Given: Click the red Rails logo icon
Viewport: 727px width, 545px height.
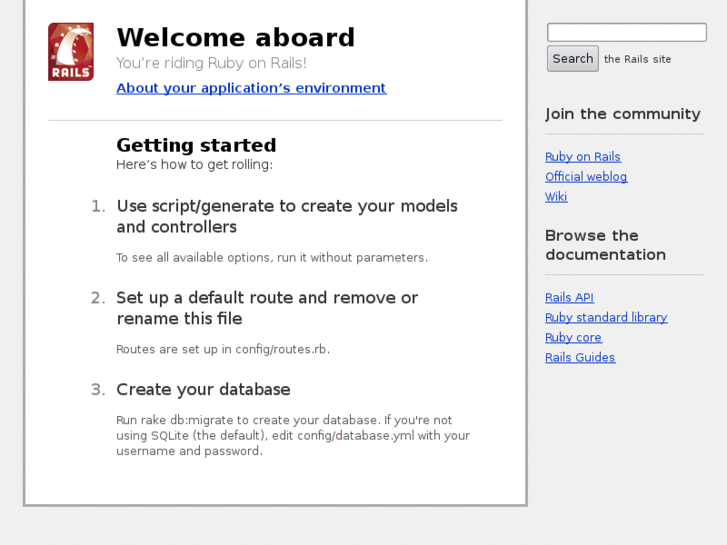Looking at the screenshot, I should click(x=70, y=52).
